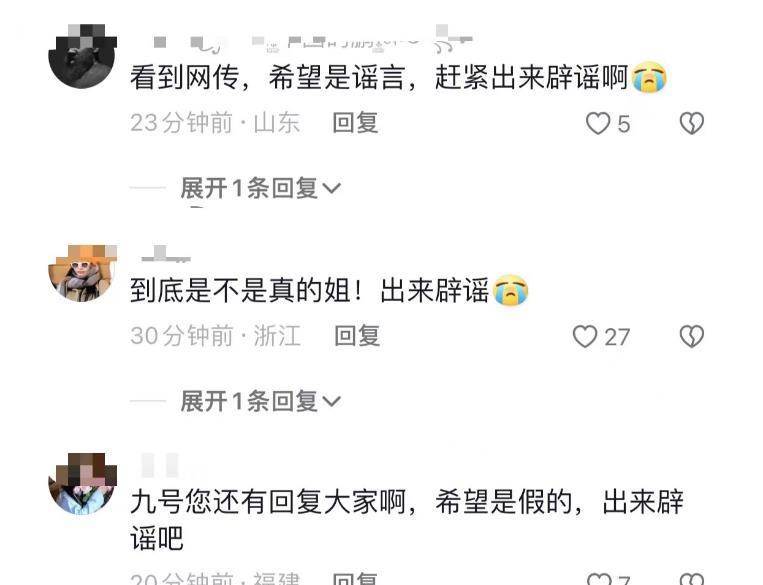Reply to the 30分钟前 Zhejiang comment

coord(357,336)
